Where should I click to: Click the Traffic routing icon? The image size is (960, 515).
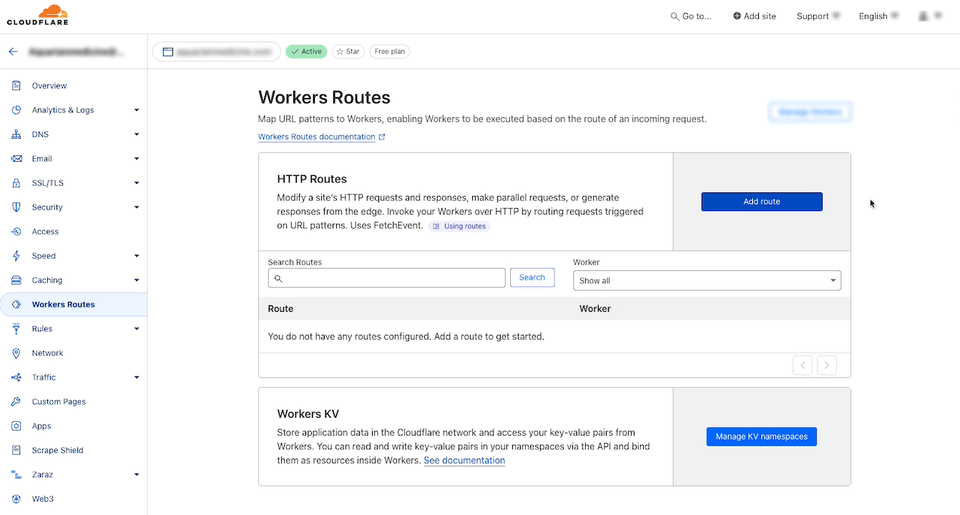click(17, 377)
